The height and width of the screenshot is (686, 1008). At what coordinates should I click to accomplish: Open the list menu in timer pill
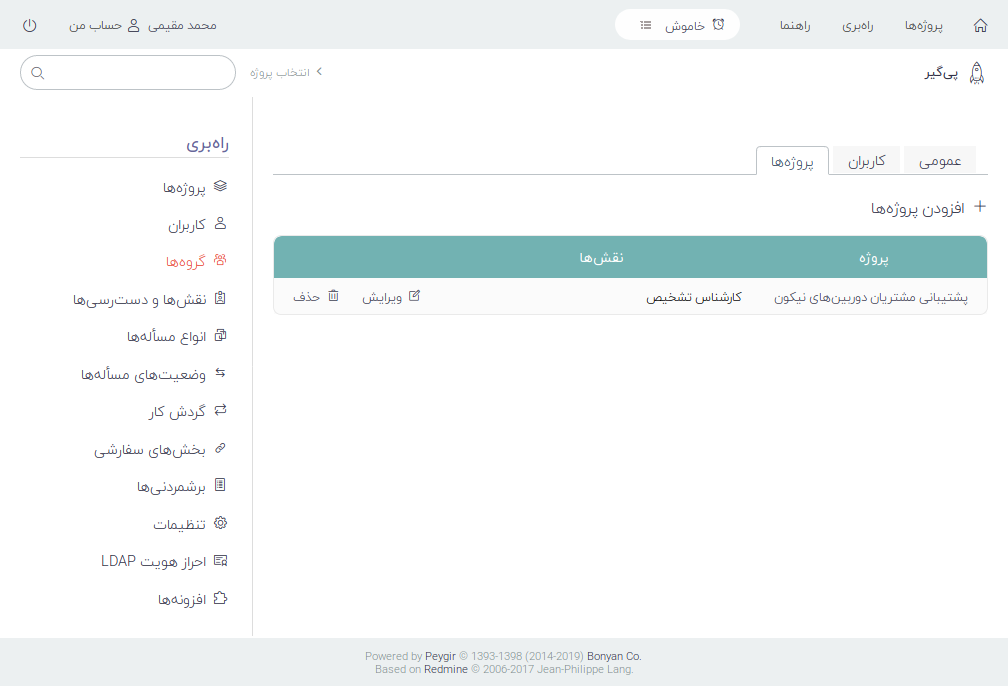click(x=646, y=25)
